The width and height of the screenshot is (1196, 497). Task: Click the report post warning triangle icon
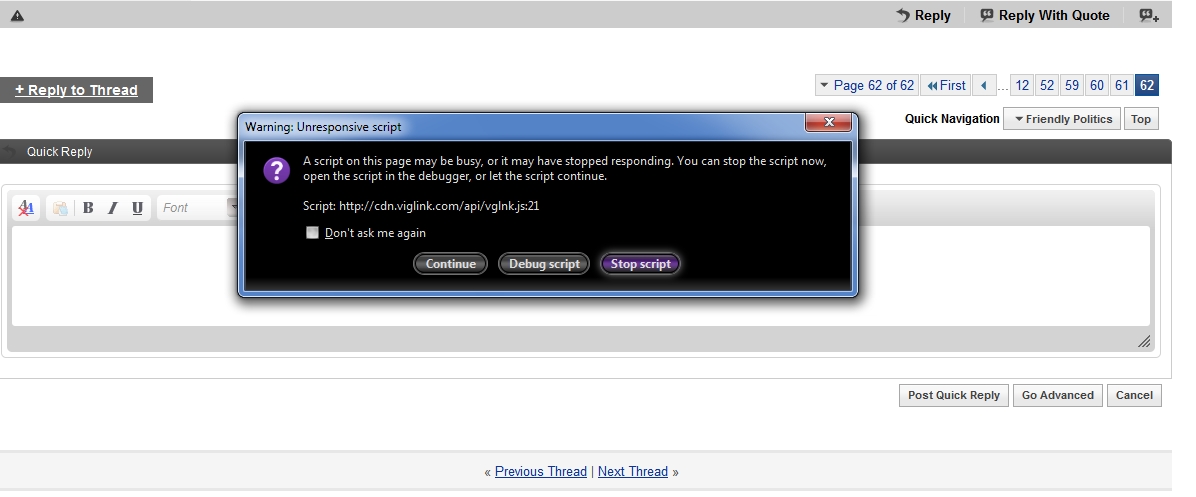[x=17, y=16]
